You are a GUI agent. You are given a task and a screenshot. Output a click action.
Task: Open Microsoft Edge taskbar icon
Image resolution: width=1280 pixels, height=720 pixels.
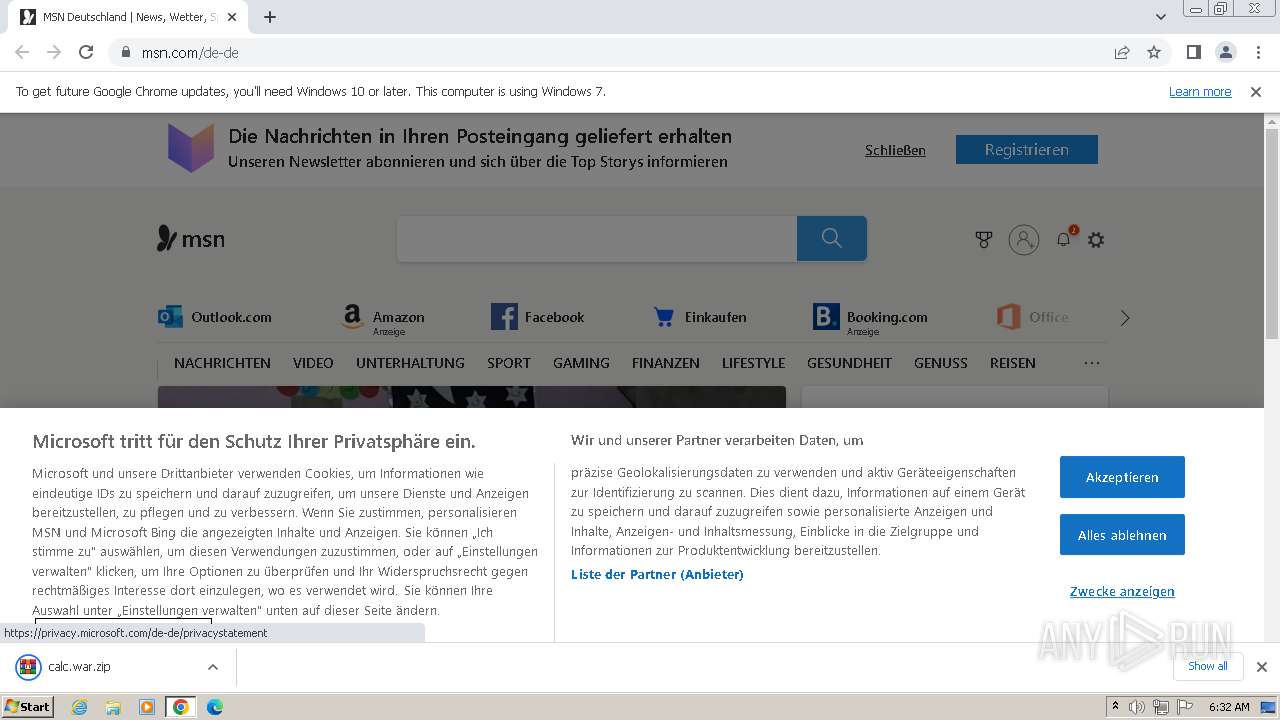click(215, 707)
